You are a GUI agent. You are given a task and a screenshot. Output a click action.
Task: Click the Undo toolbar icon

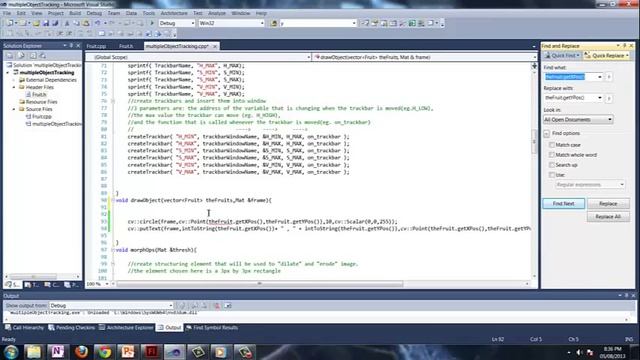98,23
